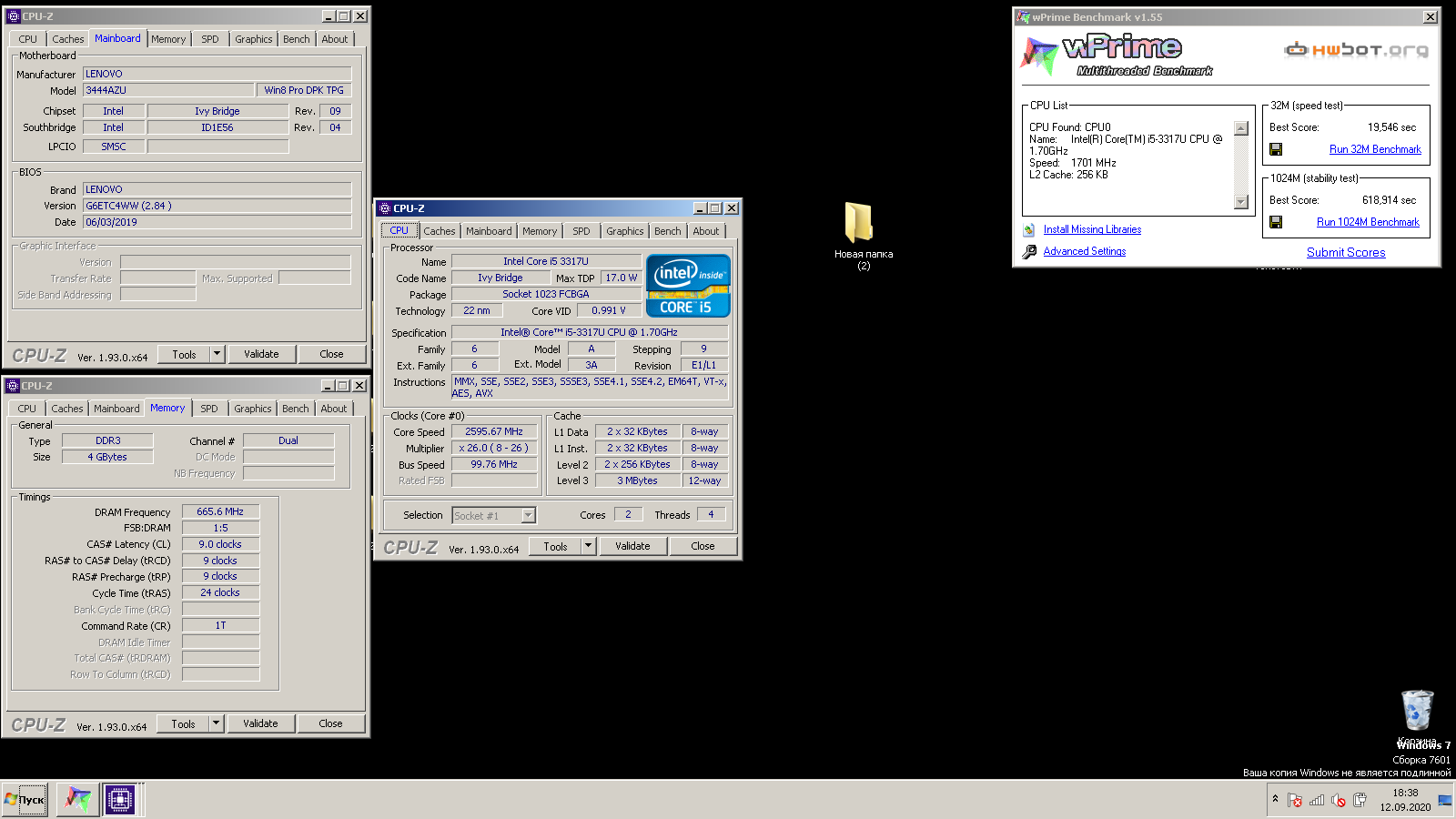Open the CPU tab in Memory window

27,409
